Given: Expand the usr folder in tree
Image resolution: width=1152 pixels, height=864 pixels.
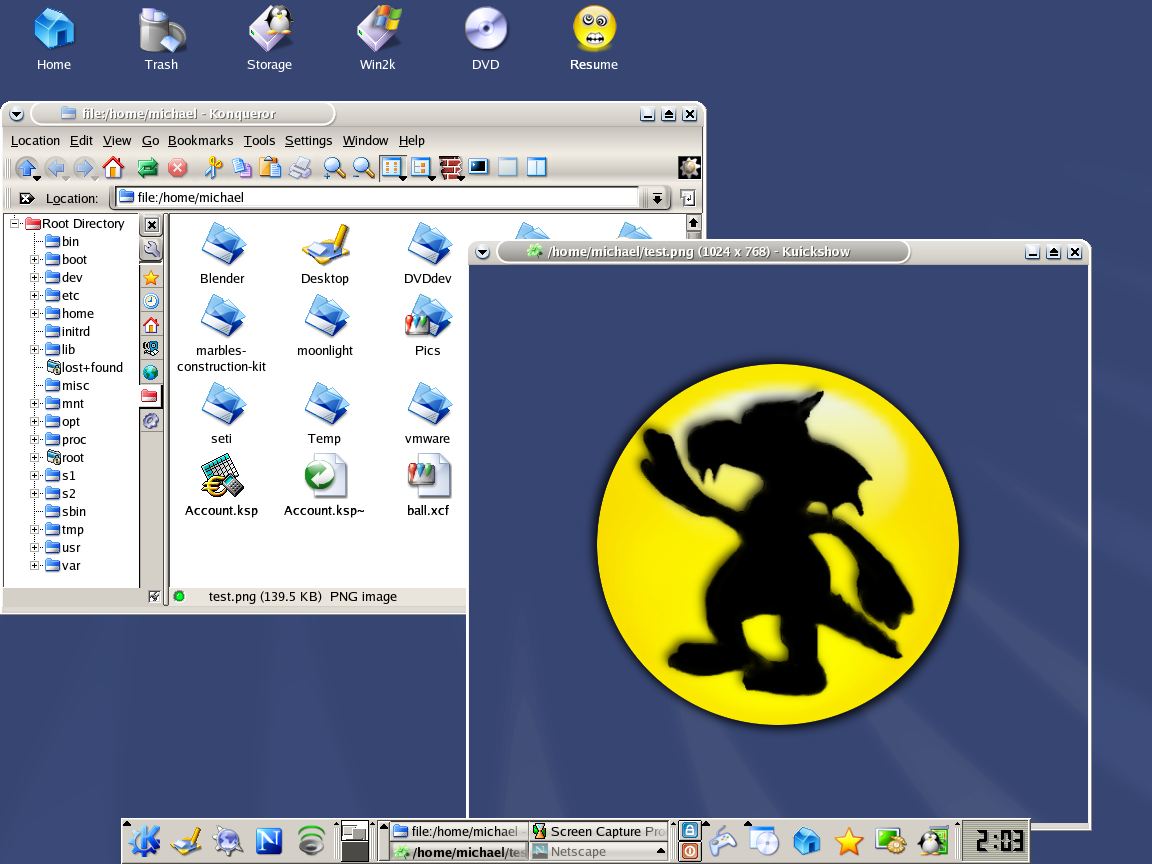Looking at the screenshot, I should (x=35, y=548).
